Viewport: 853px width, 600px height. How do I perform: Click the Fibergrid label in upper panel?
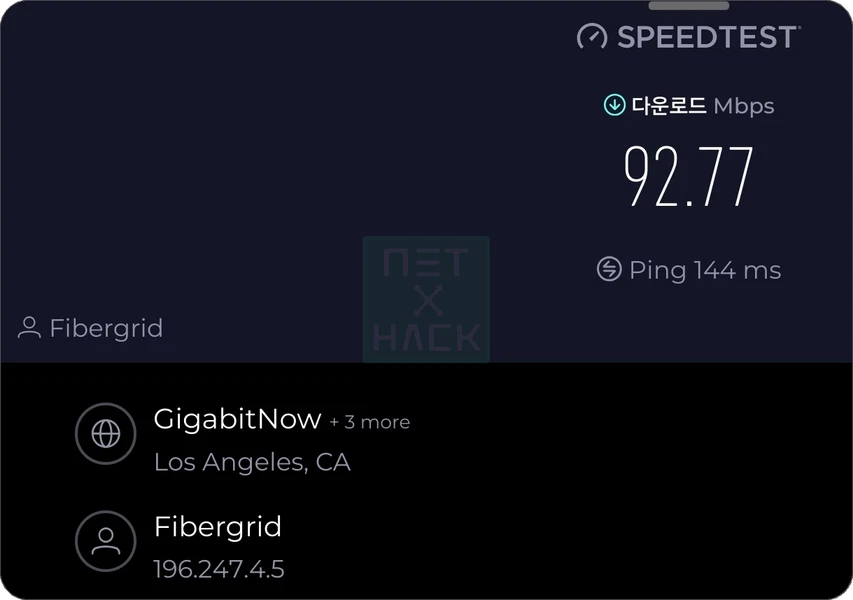point(106,328)
